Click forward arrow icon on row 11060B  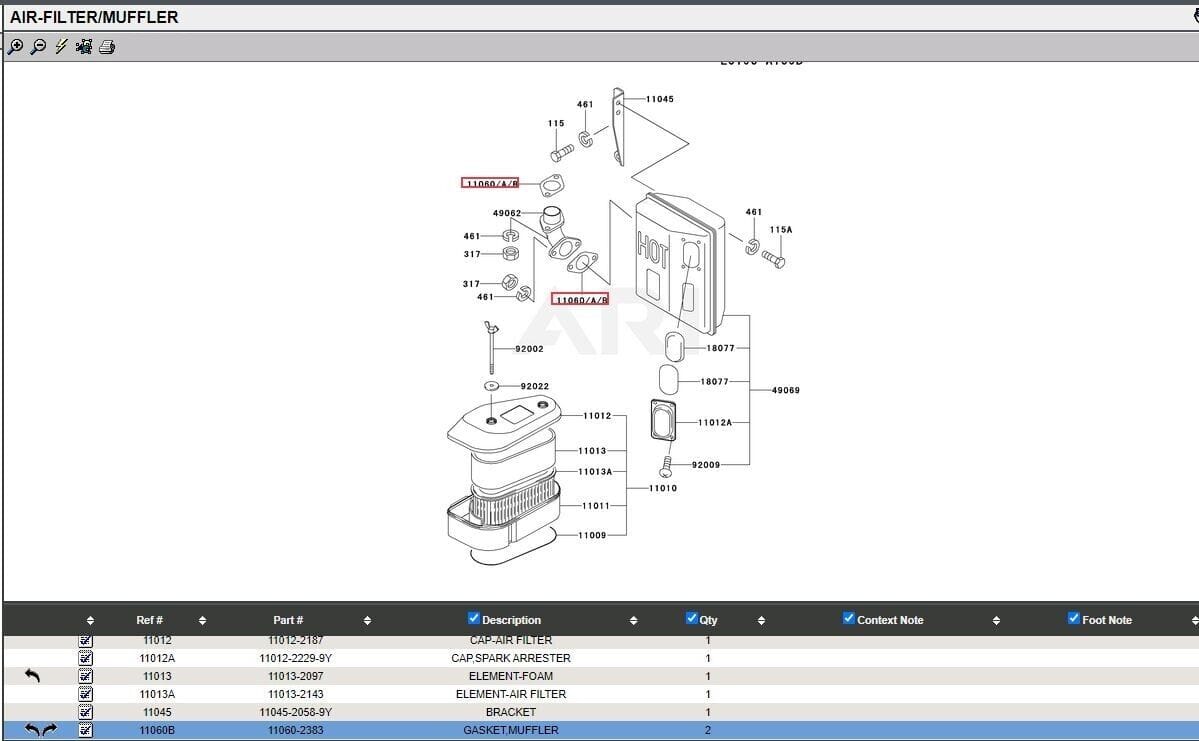coord(49,730)
